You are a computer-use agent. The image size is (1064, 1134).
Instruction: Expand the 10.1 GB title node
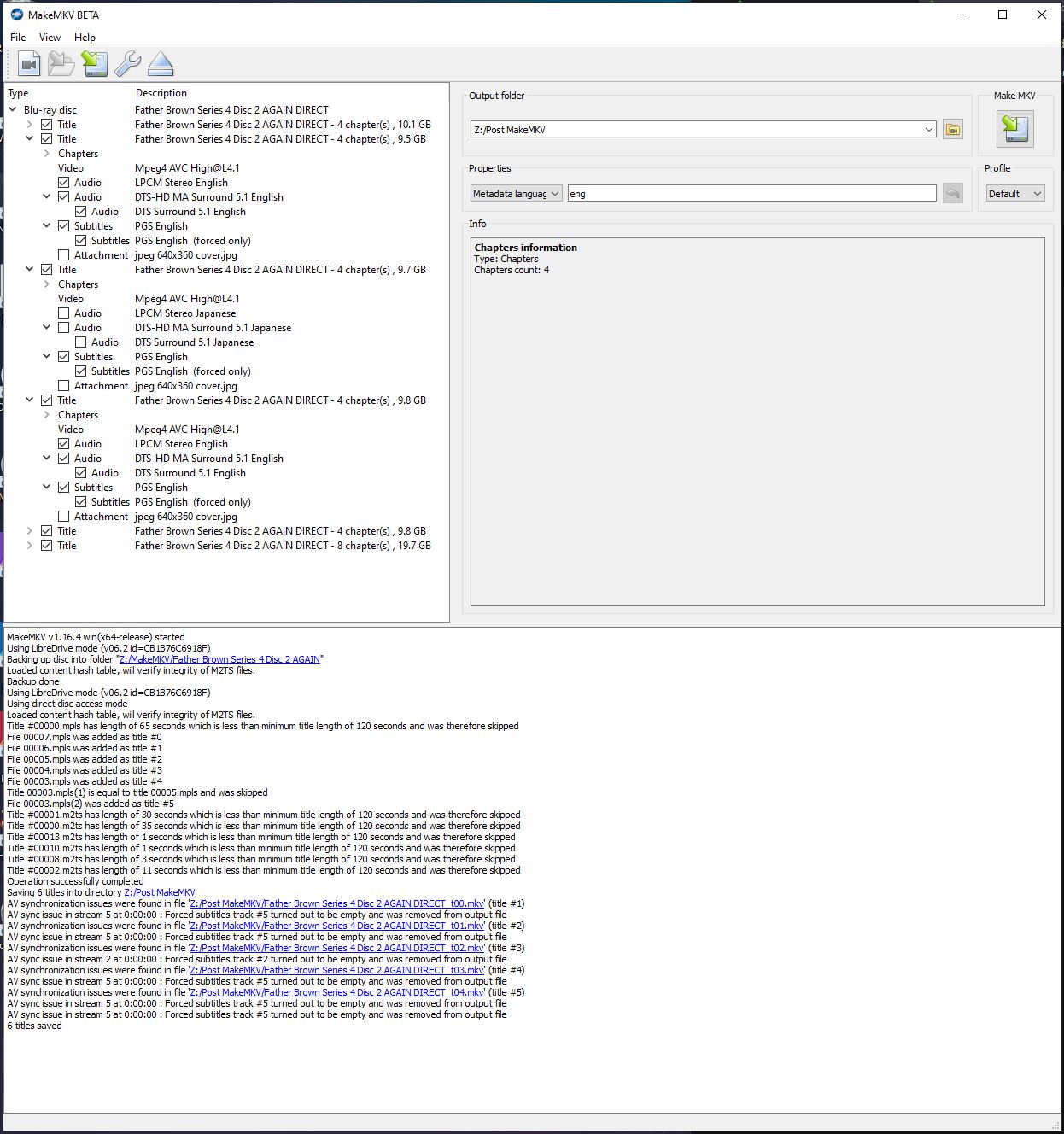[30, 125]
